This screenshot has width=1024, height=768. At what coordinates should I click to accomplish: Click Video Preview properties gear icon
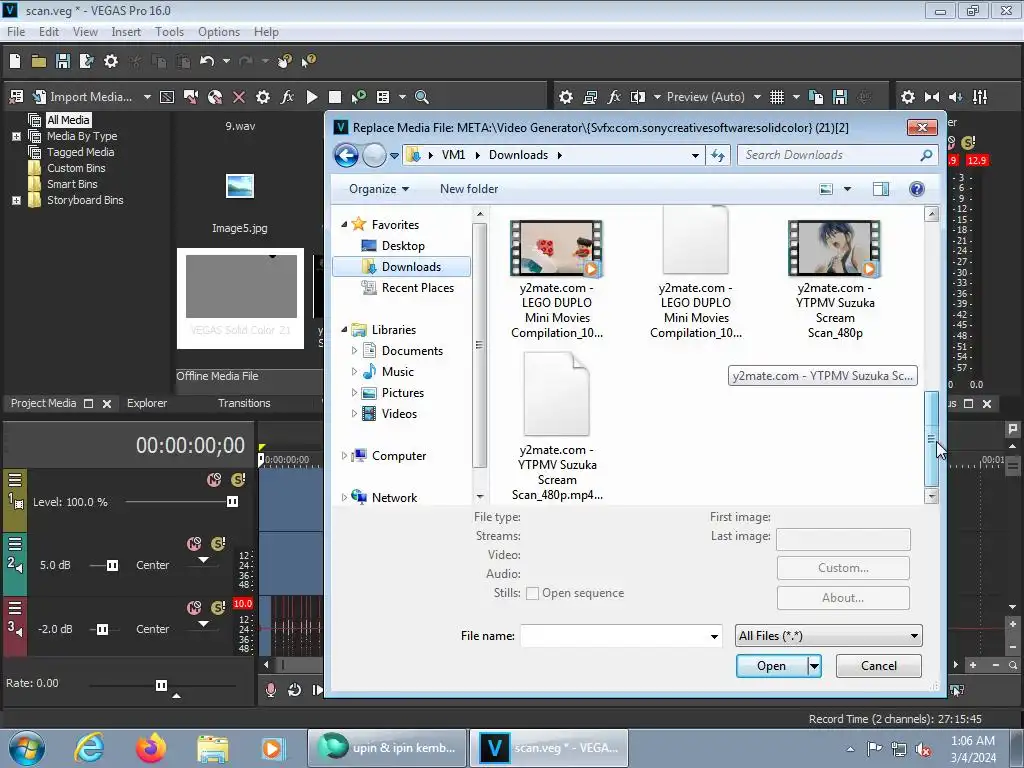(x=566, y=97)
